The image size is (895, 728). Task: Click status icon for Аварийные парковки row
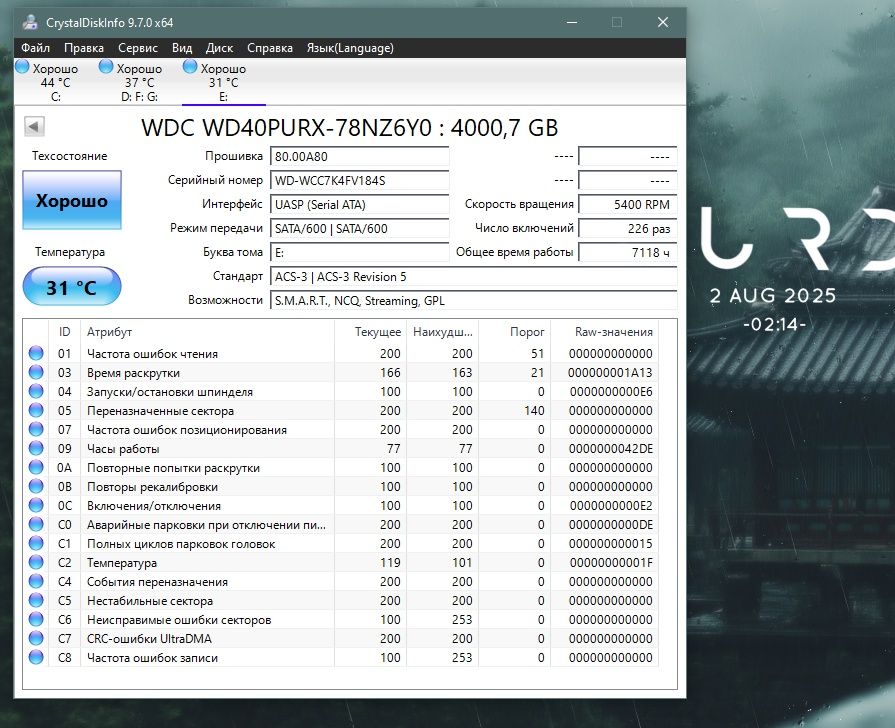(x=36, y=524)
